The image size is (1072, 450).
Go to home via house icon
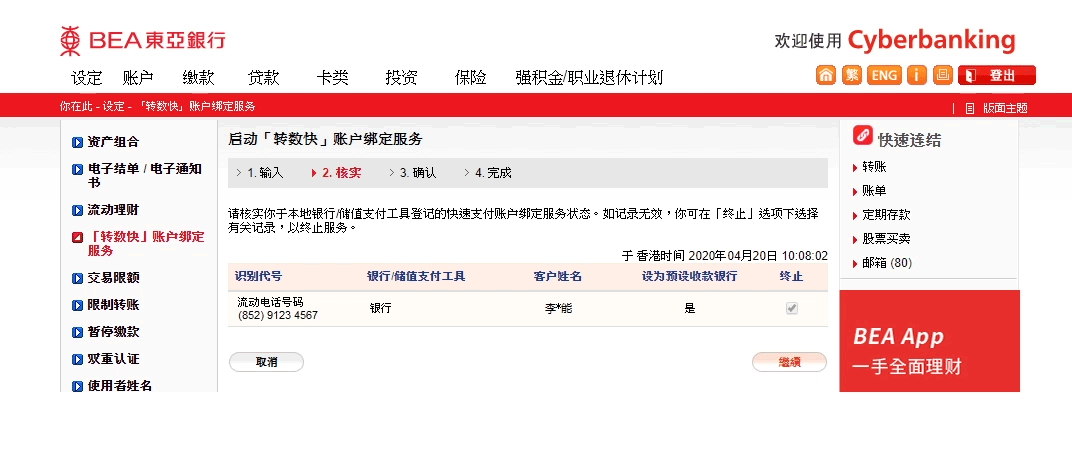(826, 75)
